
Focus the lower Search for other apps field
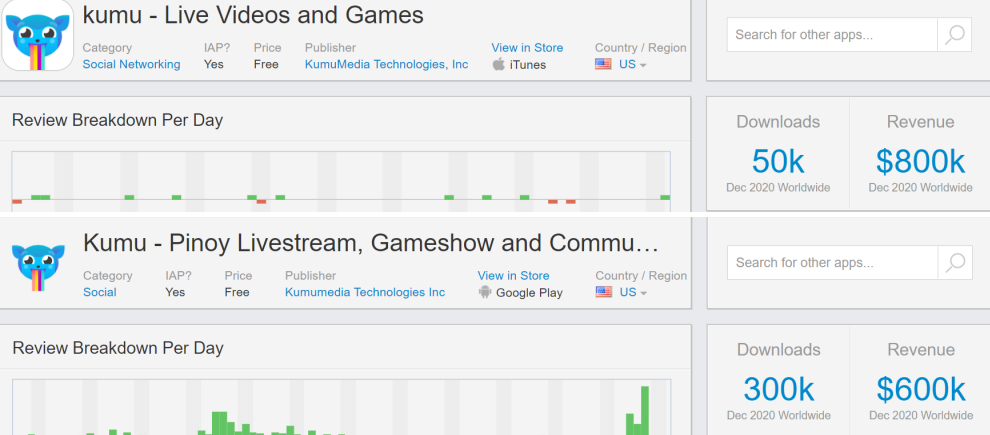point(832,263)
